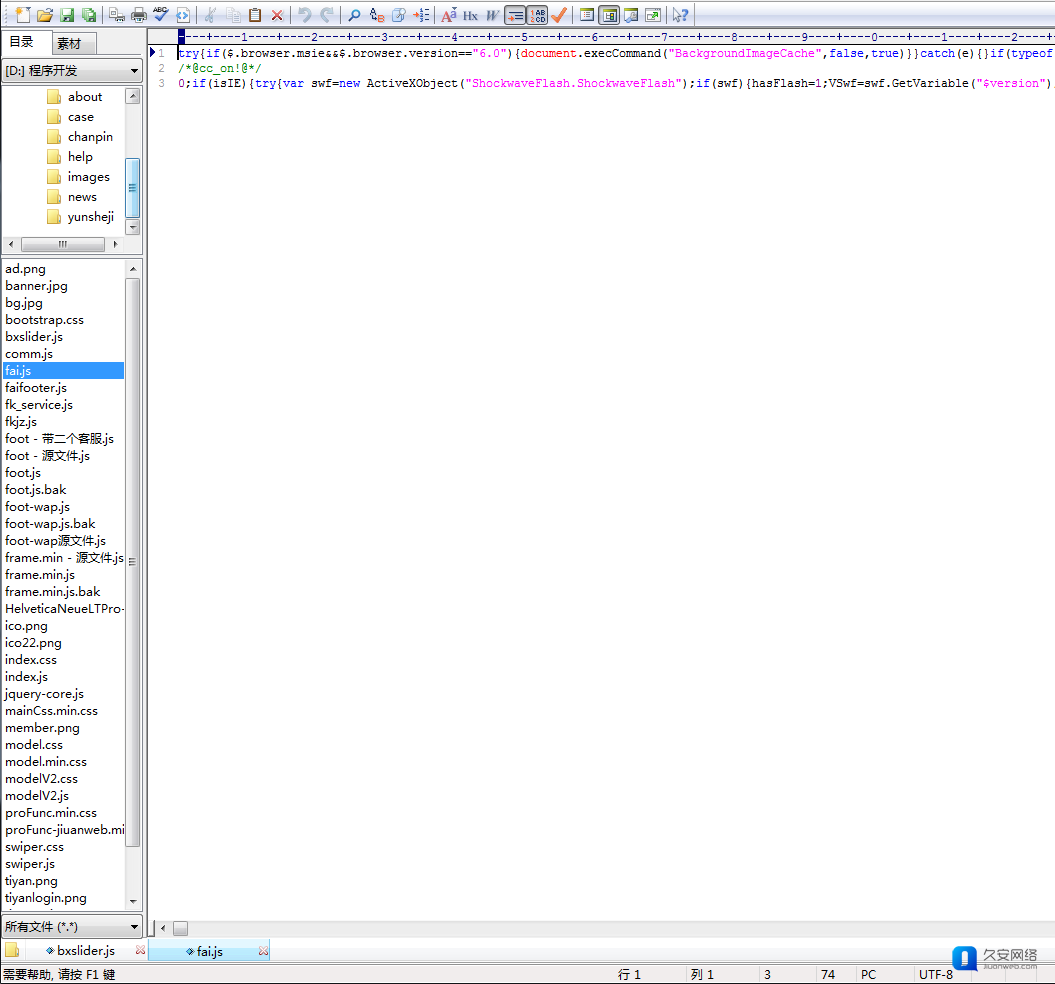
Task: Paste from clipboard
Action: [255, 15]
